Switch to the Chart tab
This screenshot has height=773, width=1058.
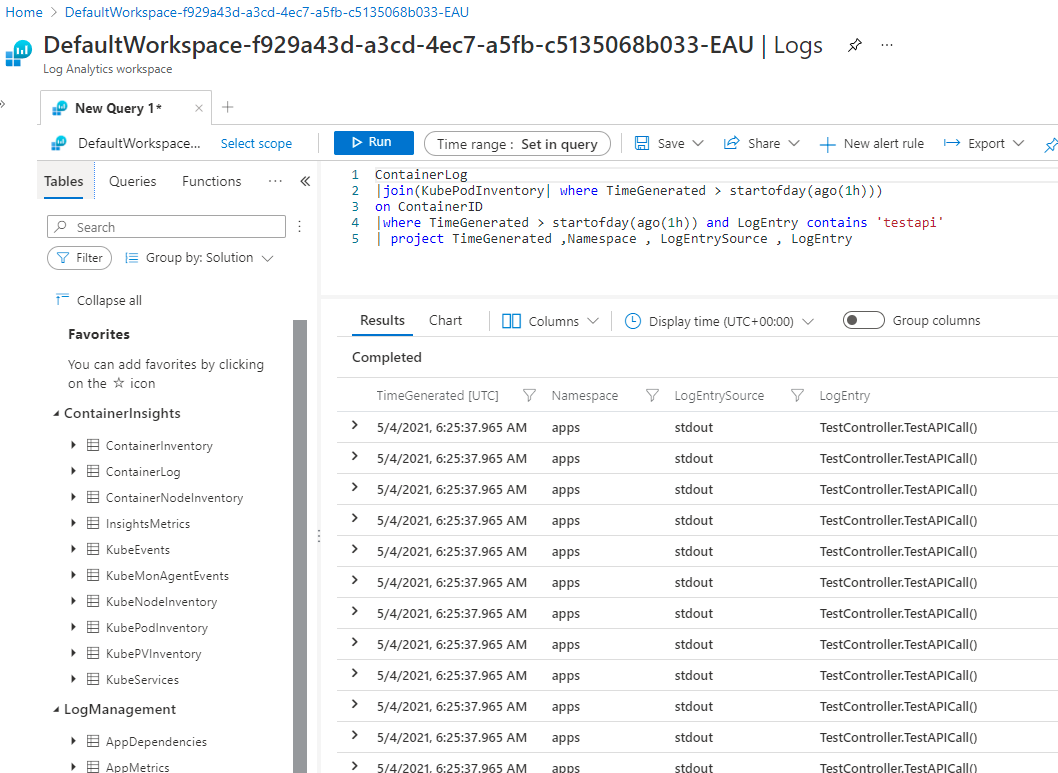point(445,321)
